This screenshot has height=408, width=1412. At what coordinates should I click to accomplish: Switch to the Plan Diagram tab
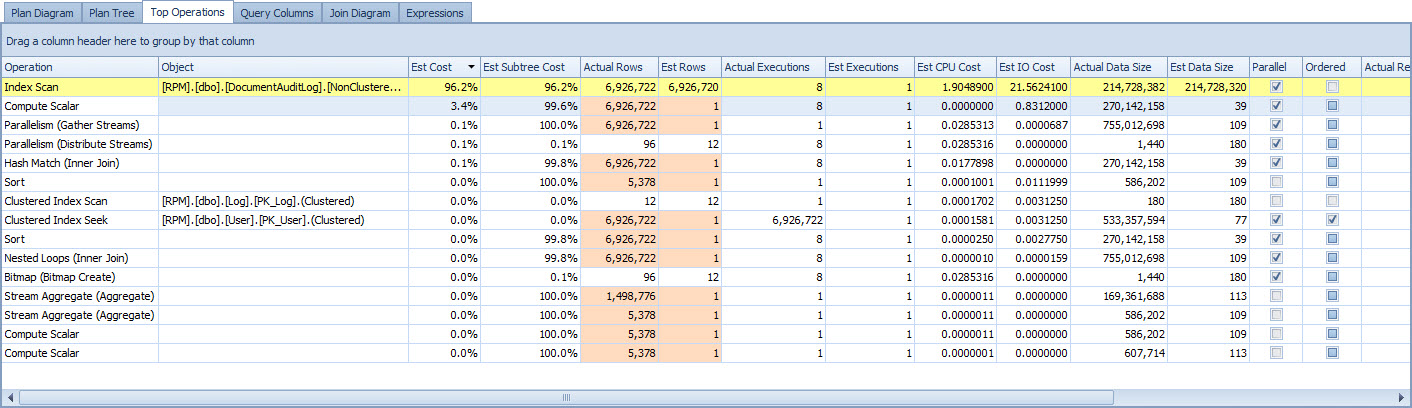[x=41, y=13]
